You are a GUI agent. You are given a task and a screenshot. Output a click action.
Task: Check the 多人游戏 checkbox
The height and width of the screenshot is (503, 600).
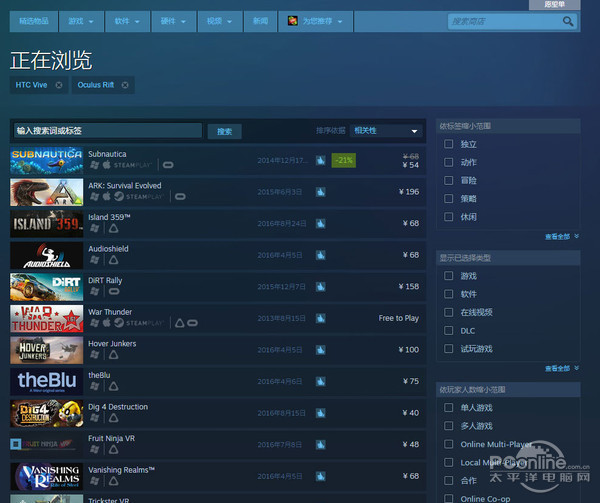click(x=448, y=426)
